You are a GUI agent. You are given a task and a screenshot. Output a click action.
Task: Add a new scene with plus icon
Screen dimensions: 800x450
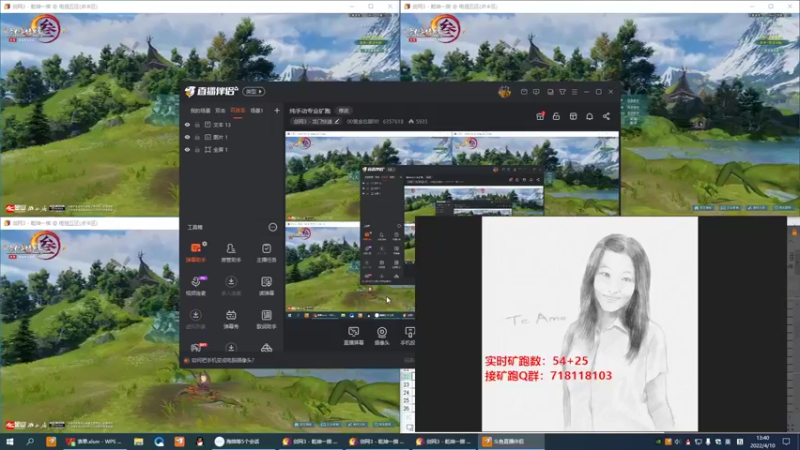[x=277, y=110]
